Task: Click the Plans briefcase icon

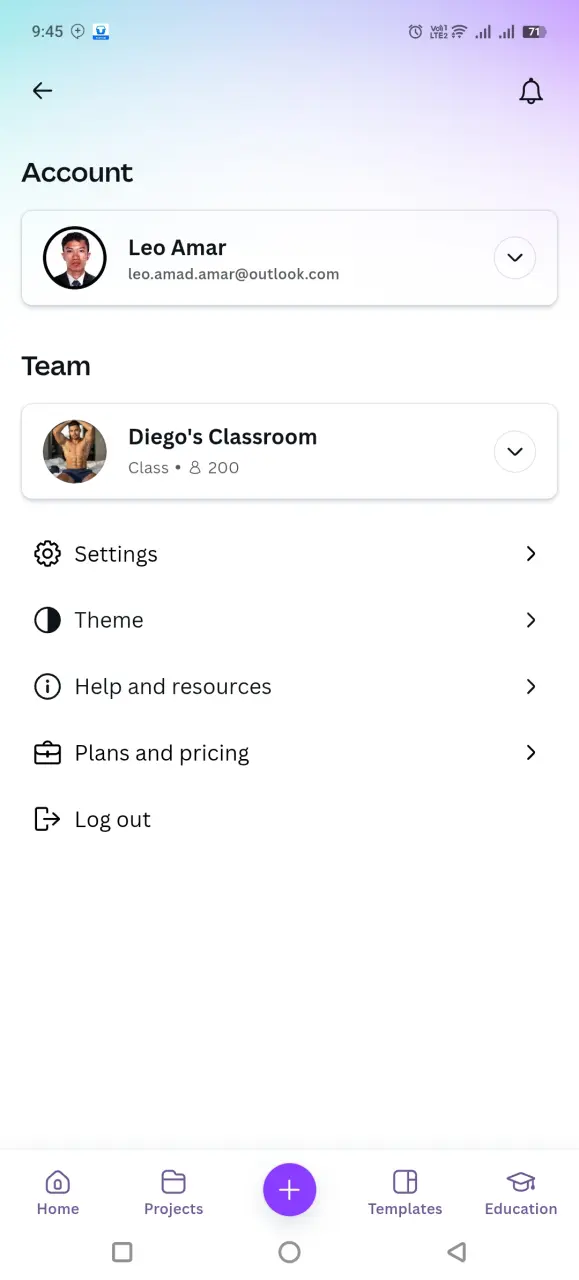Action: click(x=47, y=753)
